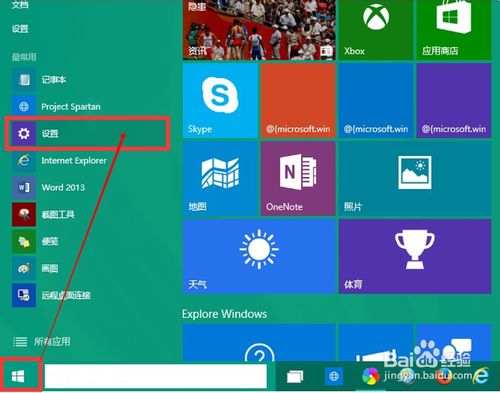
Task: Click the Explore Windows group heading
Action: click(224, 314)
